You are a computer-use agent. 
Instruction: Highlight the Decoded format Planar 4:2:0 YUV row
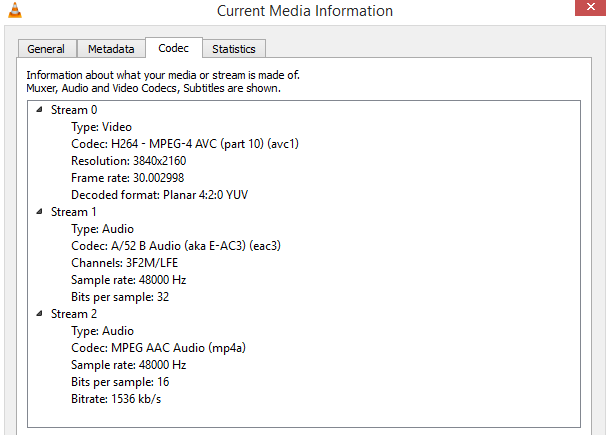[160, 195]
